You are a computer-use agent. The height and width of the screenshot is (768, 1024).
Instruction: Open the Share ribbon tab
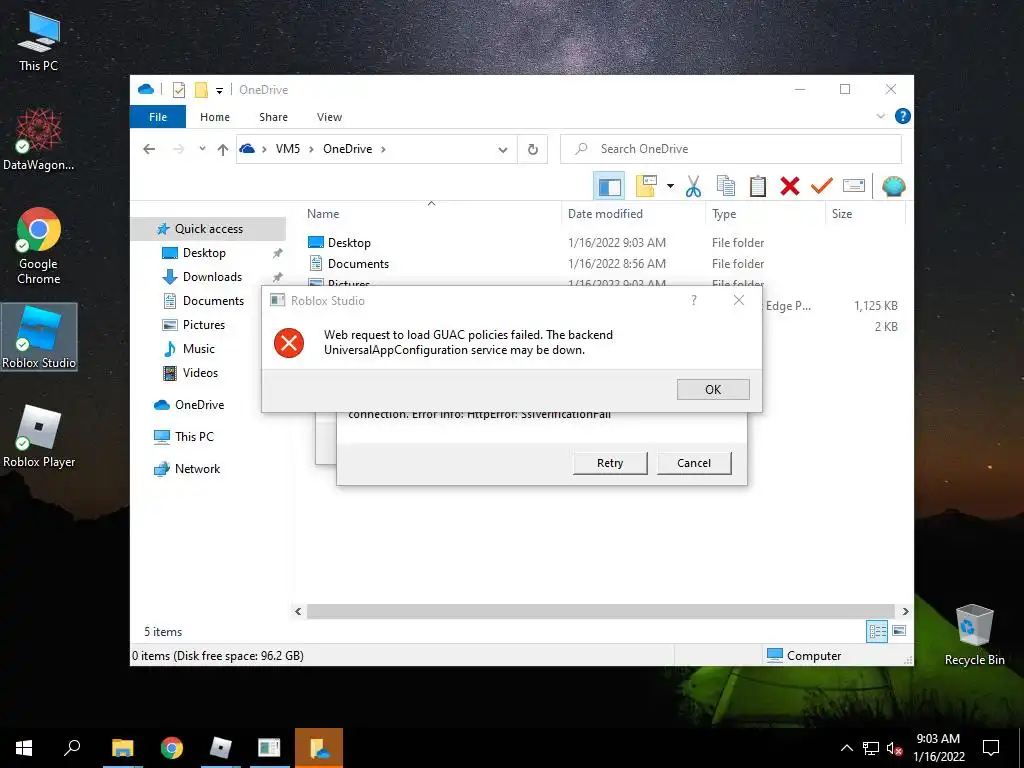[273, 117]
